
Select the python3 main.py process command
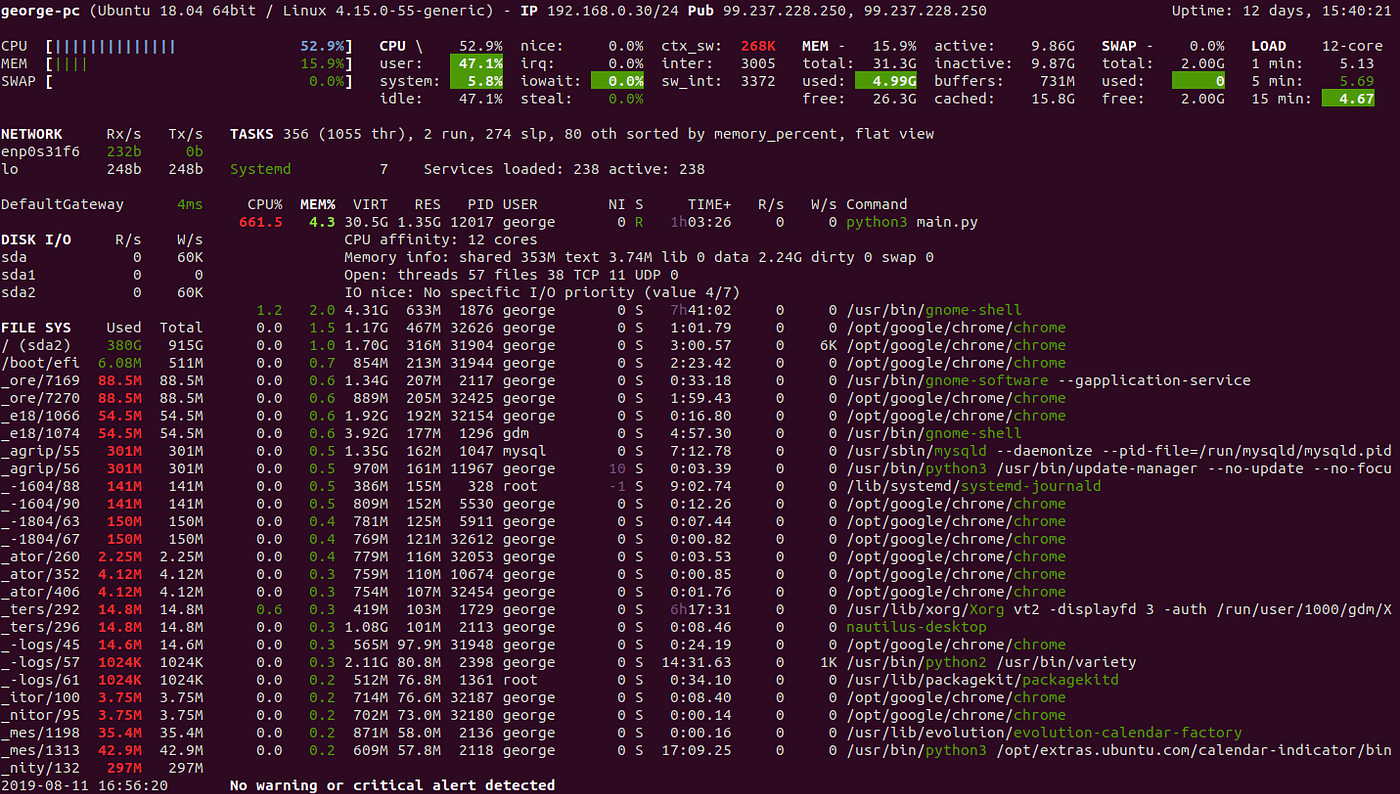point(912,222)
